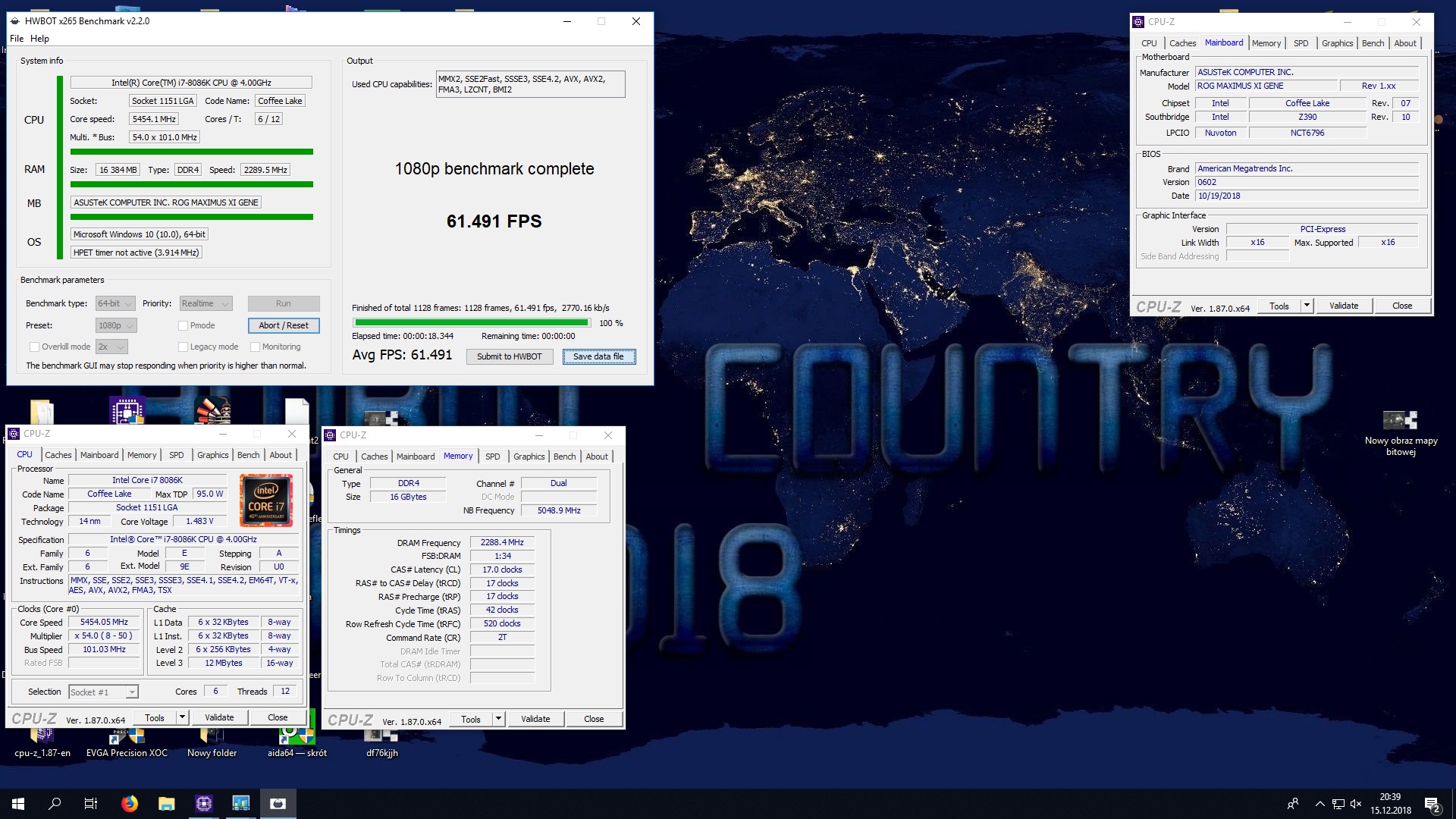Open the Priority Realtime dropdown
The image size is (1456, 819).
pyautogui.click(x=206, y=303)
